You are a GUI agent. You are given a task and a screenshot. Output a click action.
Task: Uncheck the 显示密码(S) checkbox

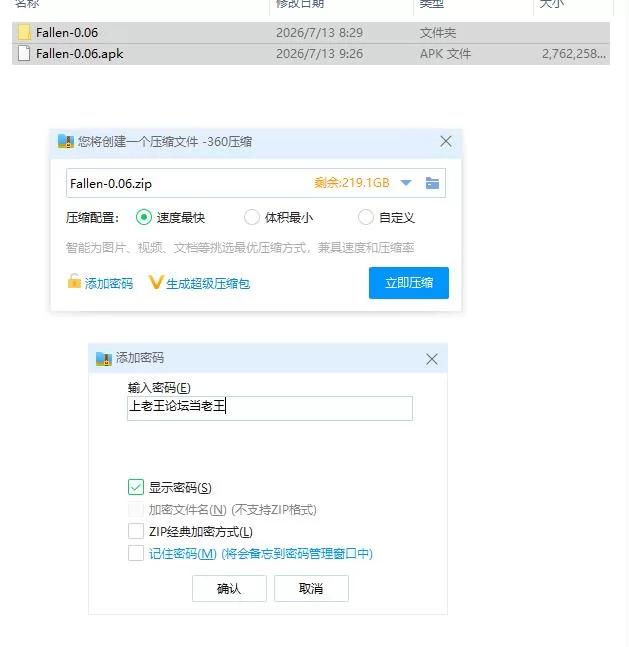point(136,487)
